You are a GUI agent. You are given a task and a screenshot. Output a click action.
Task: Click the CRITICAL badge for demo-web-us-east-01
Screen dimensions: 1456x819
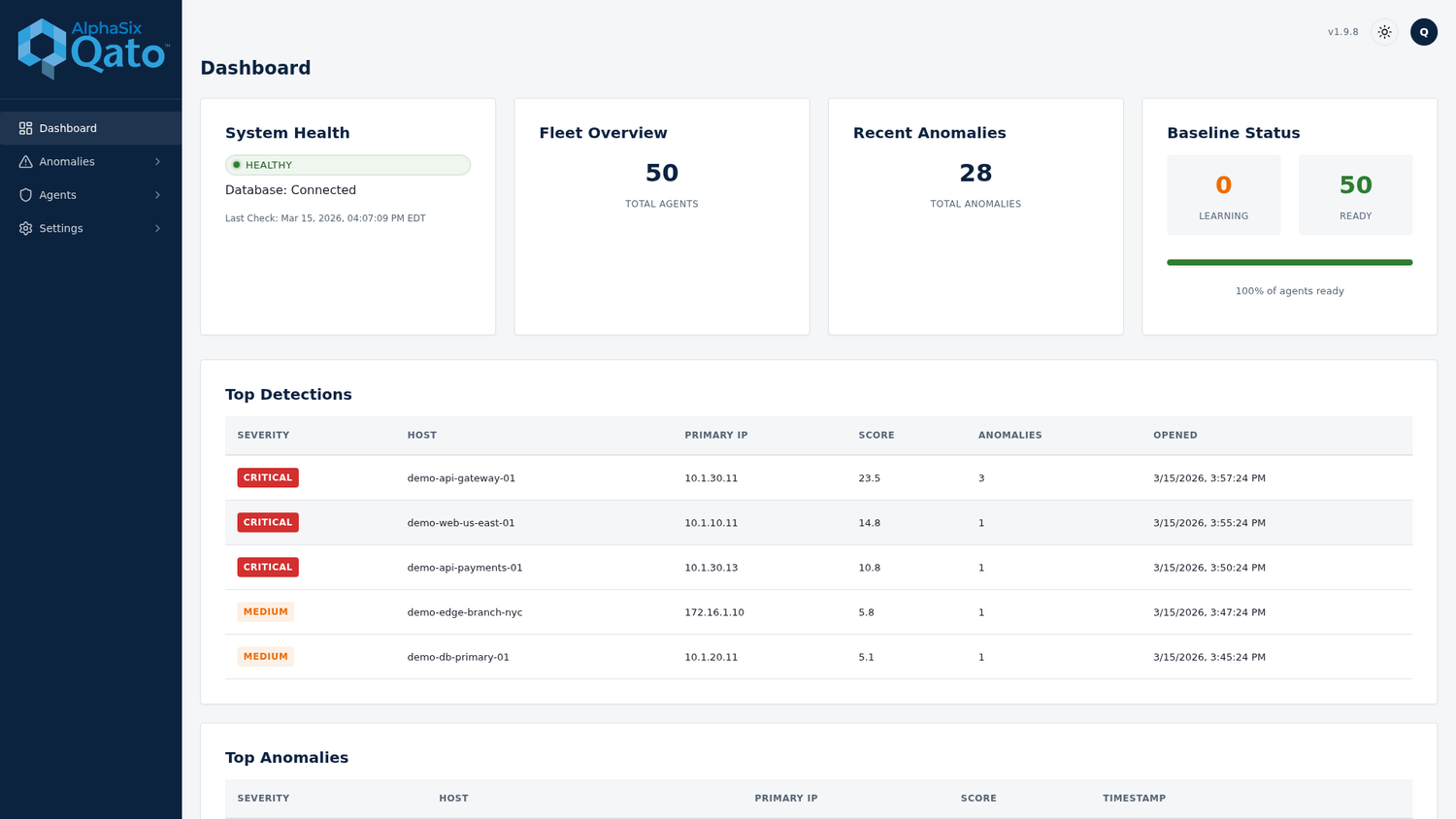click(268, 522)
